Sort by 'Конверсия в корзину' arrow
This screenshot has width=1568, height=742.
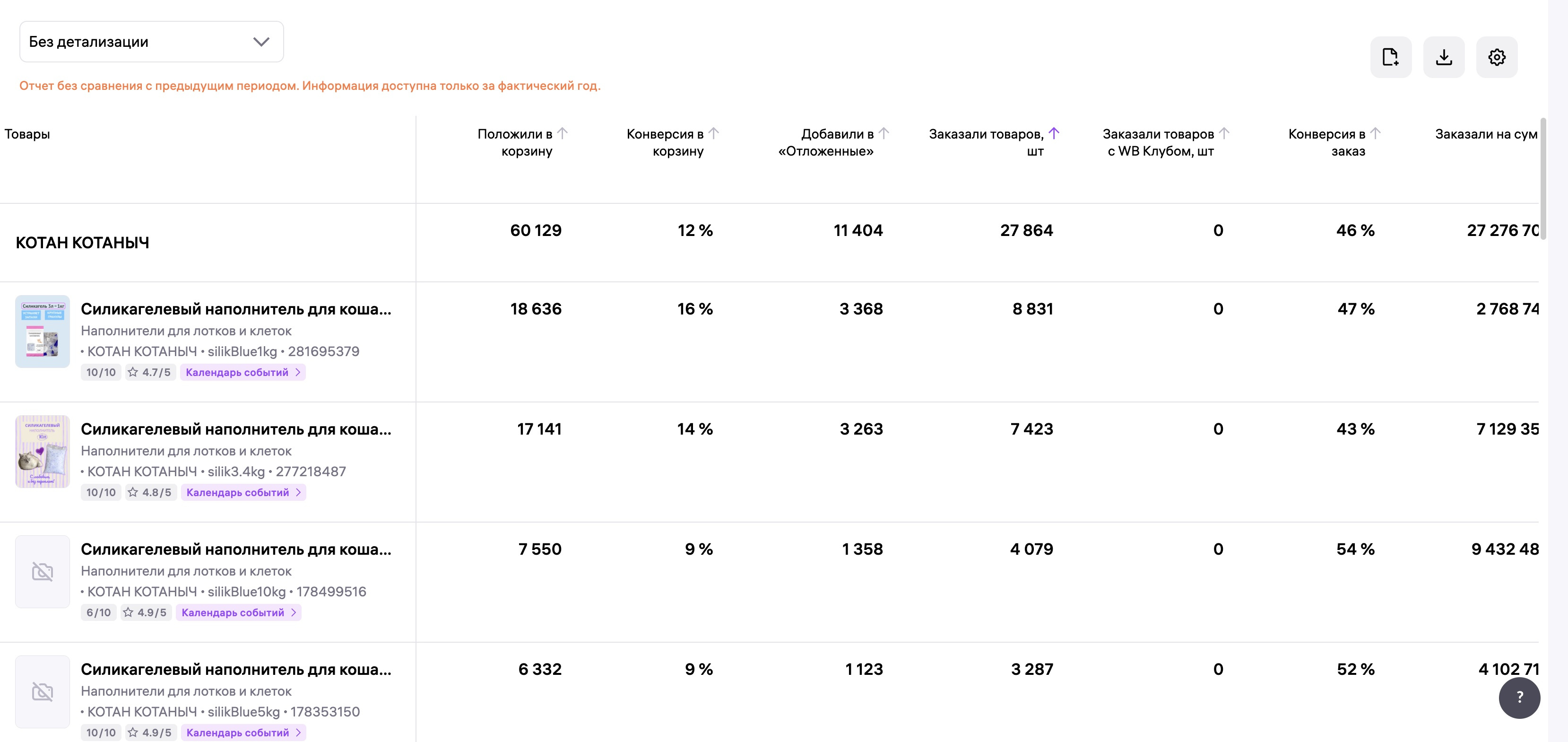(714, 133)
